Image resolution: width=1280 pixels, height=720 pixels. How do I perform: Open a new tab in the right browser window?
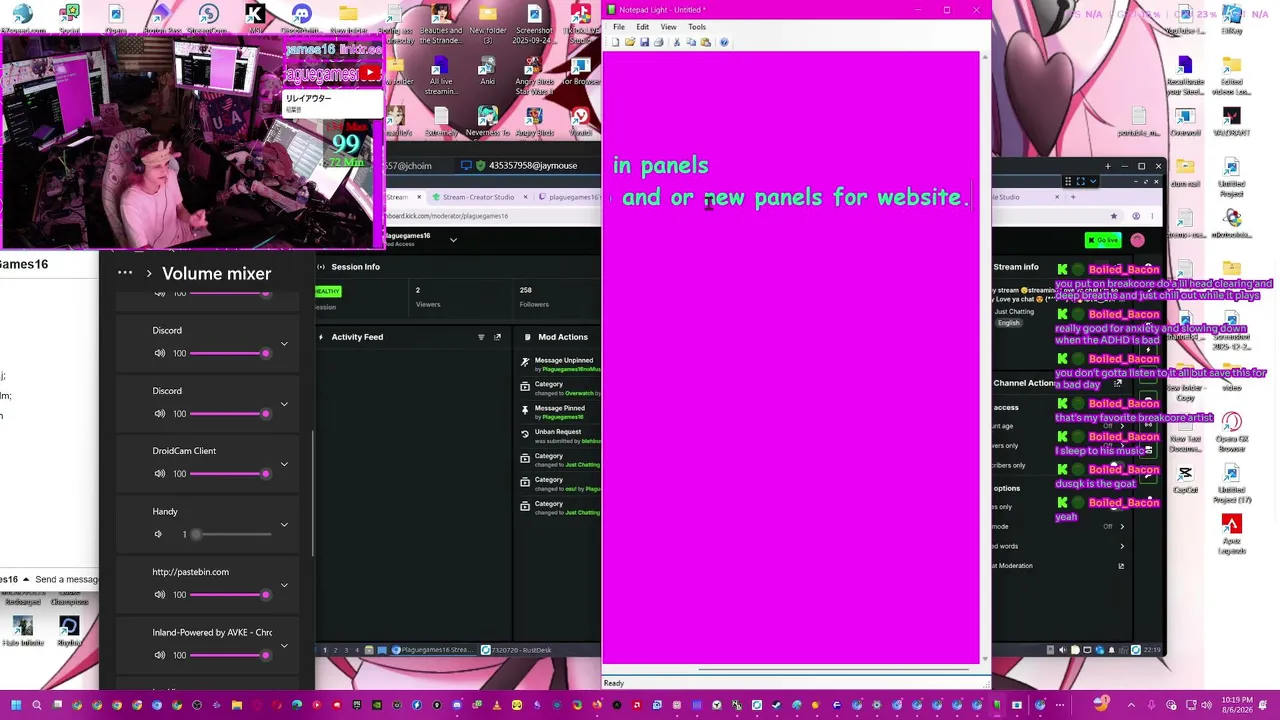coord(1073,197)
